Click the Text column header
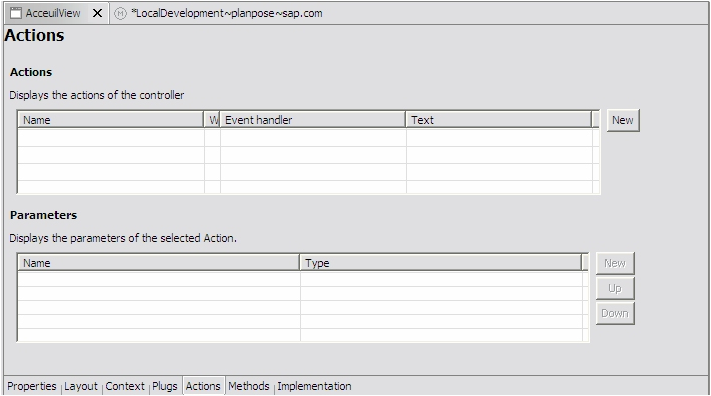This screenshot has width=711, height=396. (x=499, y=120)
